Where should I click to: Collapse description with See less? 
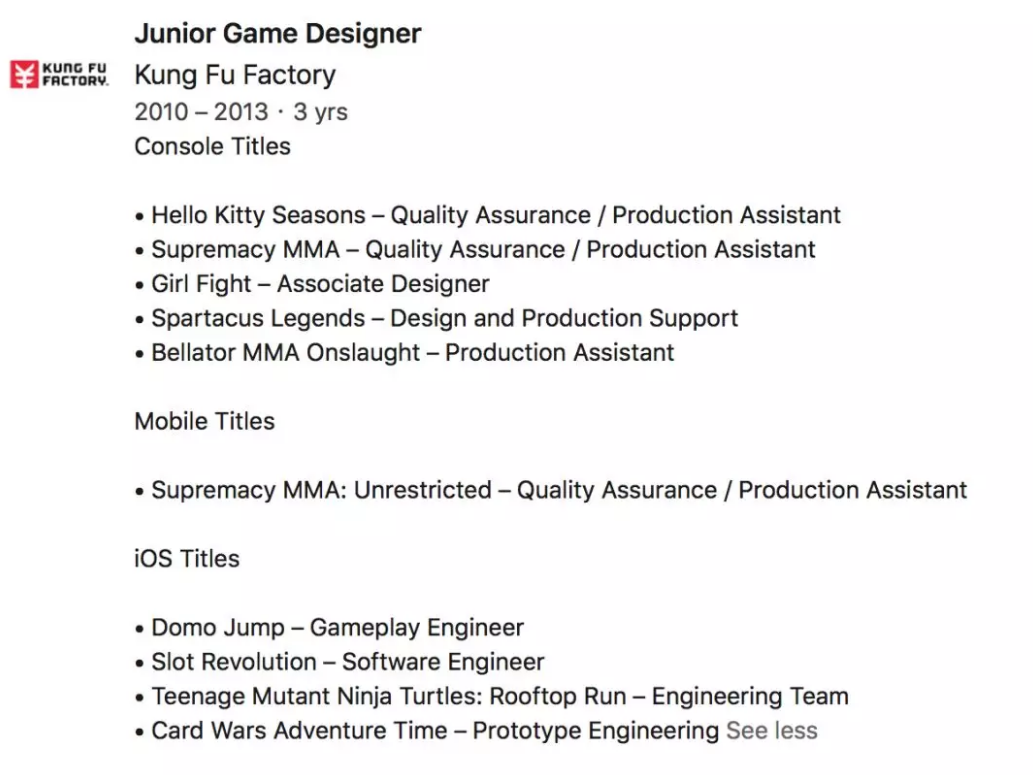click(x=771, y=730)
